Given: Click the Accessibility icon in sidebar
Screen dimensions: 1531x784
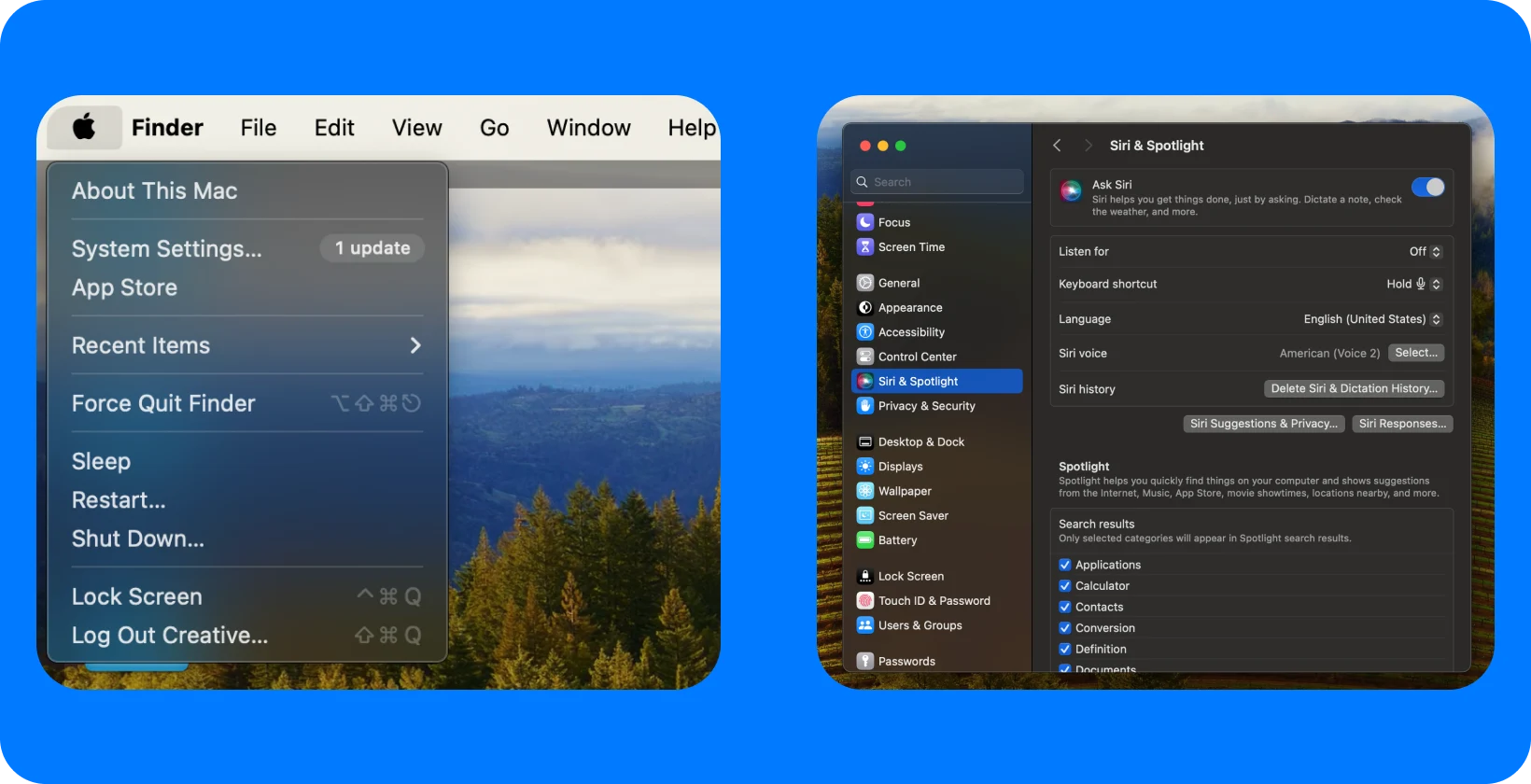Looking at the screenshot, I should coord(865,332).
